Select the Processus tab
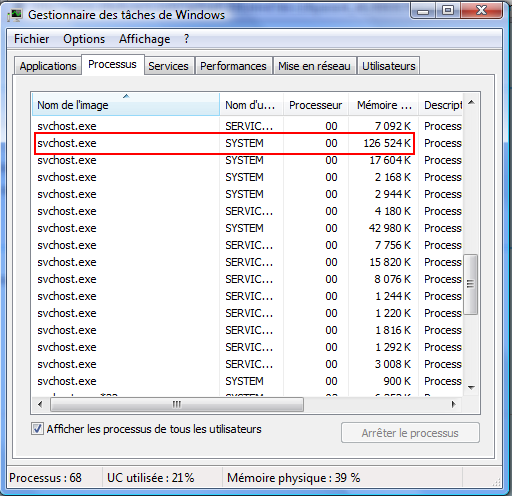Viewport: 512px width, 496px height. pyautogui.click(x=112, y=64)
